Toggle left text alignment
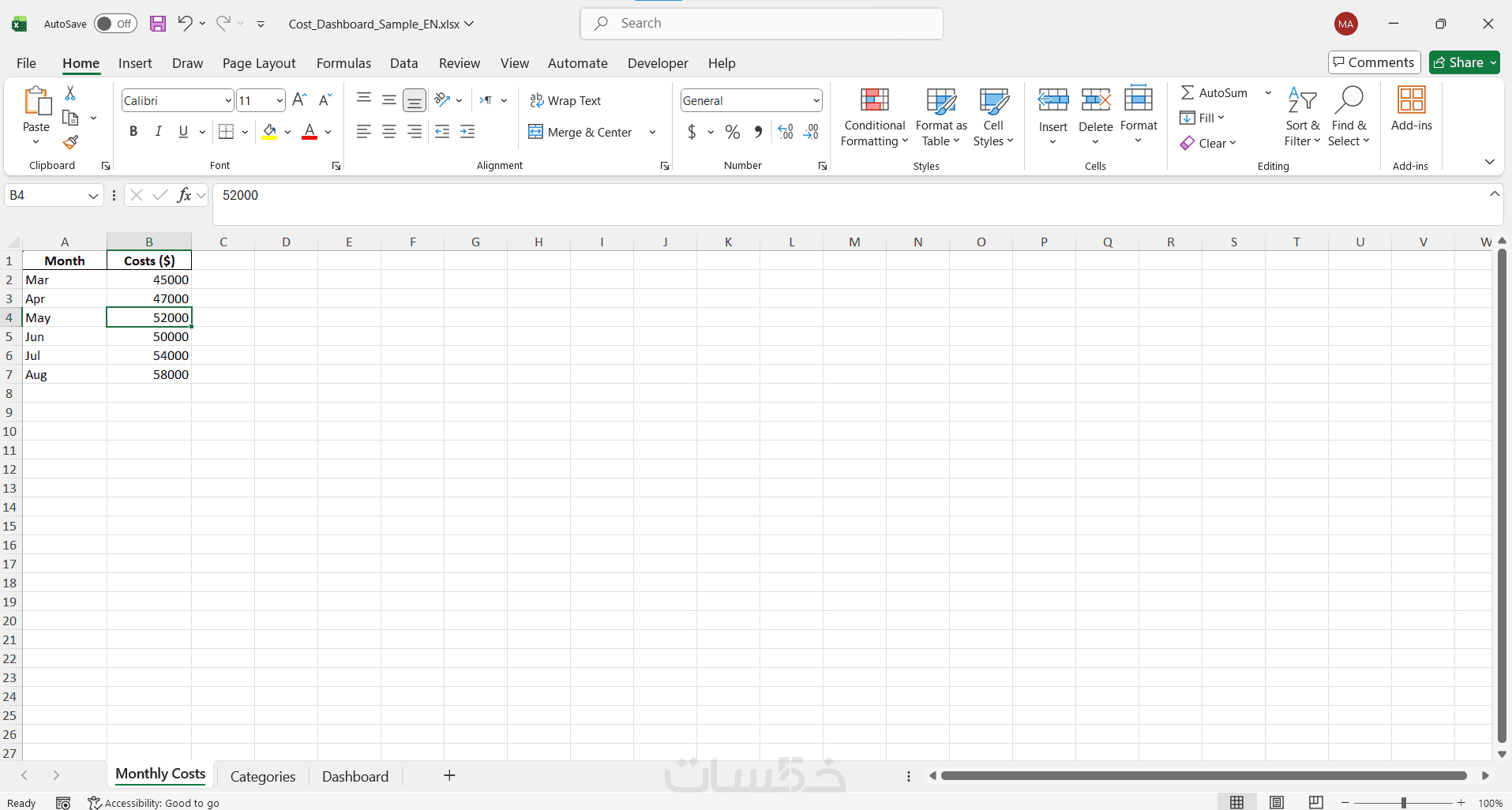The height and width of the screenshot is (810, 1512). (364, 132)
